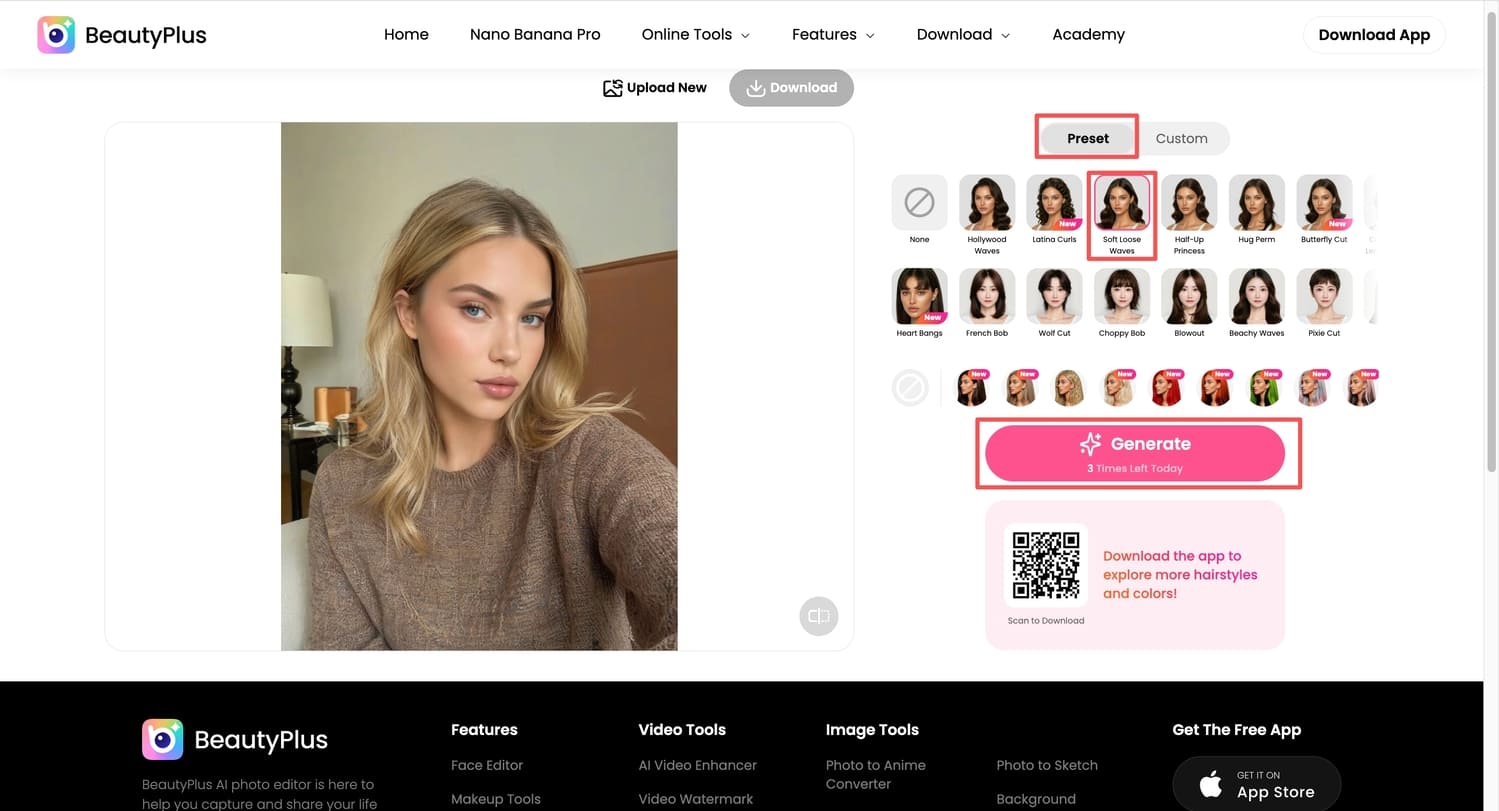Expand the Download dropdown in the navbar
This screenshot has height=811, width=1499.
(962, 34)
